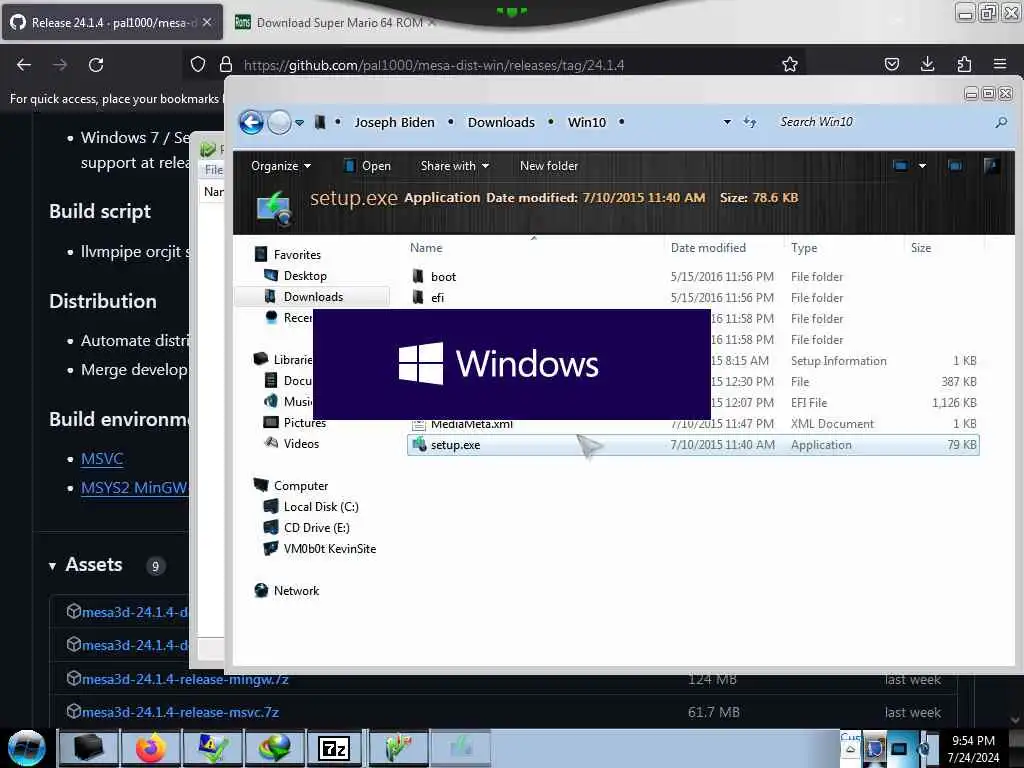
Task: Open Local Disk (C:)
Action: (x=321, y=507)
